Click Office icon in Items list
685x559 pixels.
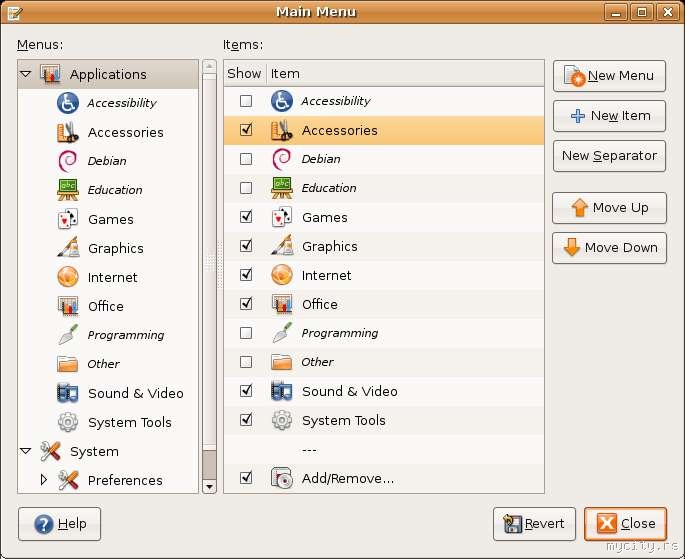click(282, 304)
